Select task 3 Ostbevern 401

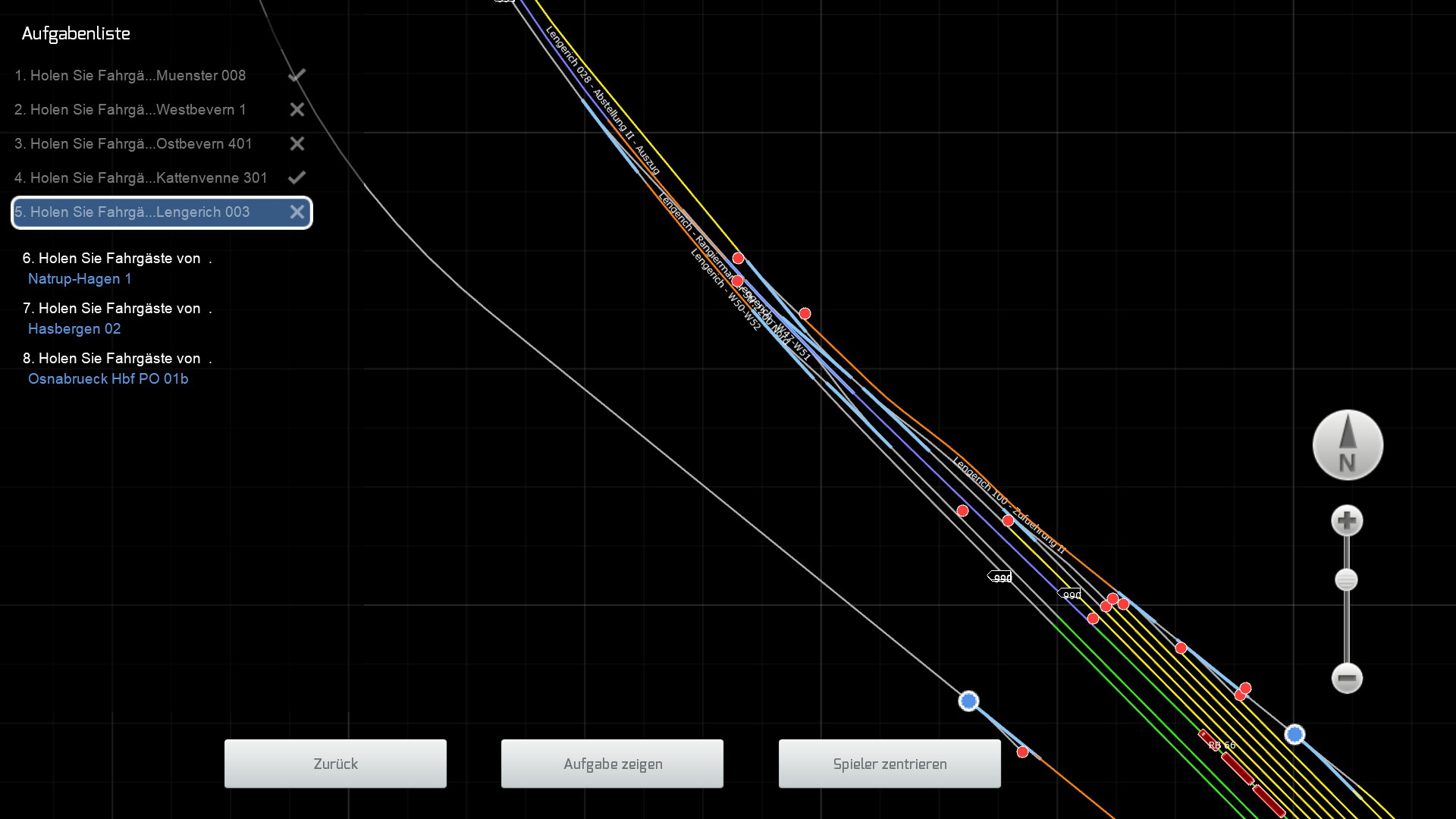click(x=133, y=144)
